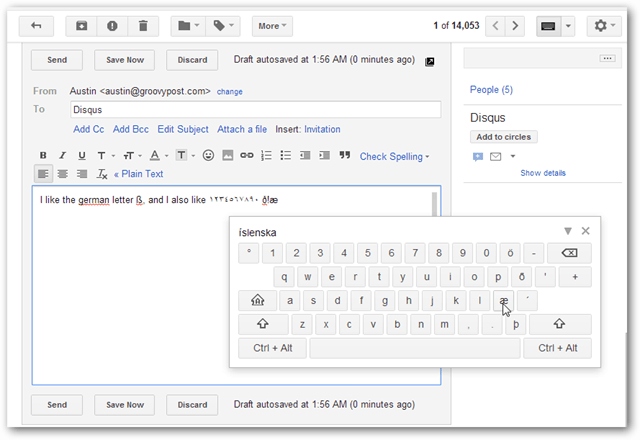Click the To field containing Disqus
The height and width of the screenshot is (440, 640).
(x=256, y=109)
